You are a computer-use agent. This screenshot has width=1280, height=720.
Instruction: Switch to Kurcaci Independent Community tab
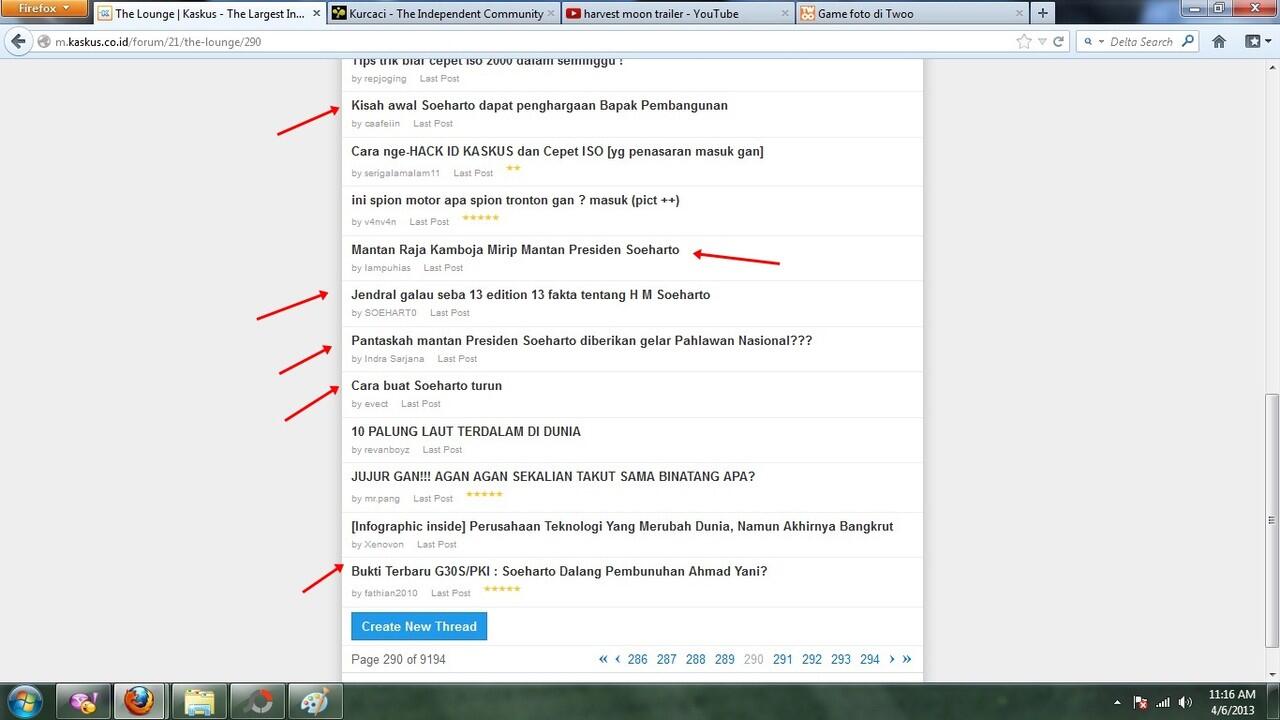(x=445, y=14)
